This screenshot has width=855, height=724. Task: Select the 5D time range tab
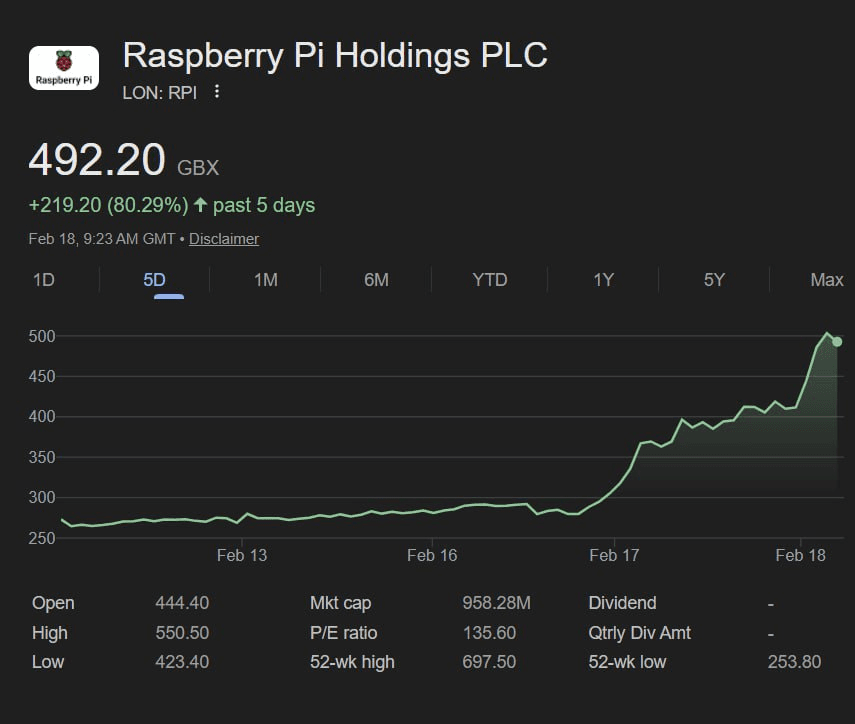[154, 280]
